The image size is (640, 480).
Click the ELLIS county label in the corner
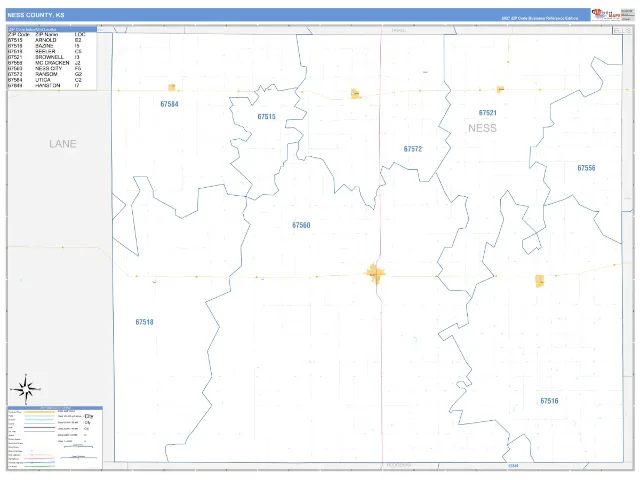coord(622,31)
